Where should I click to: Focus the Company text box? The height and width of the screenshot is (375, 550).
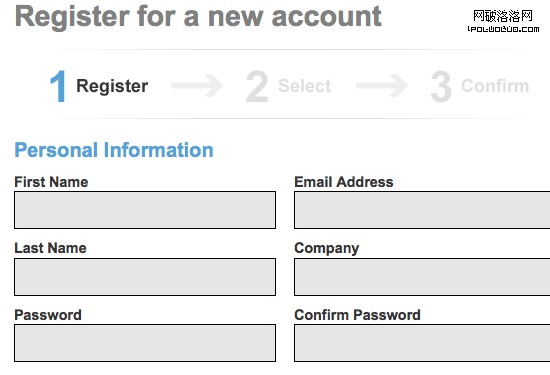point(422,277)
